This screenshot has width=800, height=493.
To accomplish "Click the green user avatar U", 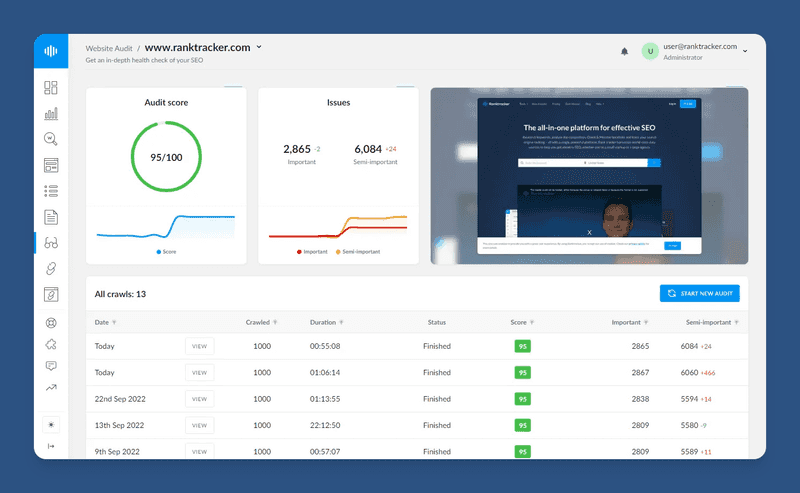I will pos(650,52).
